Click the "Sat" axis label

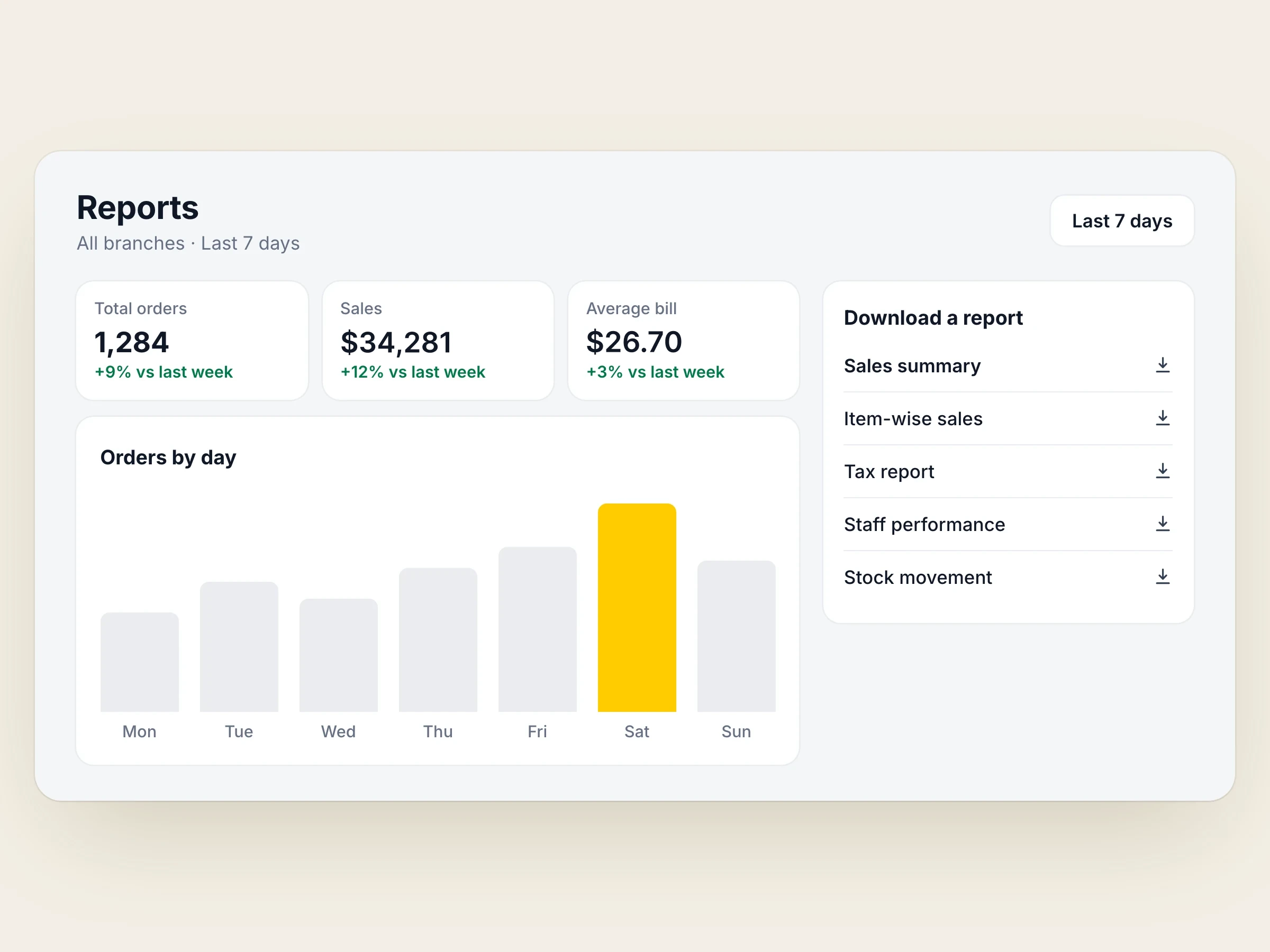[x=637, y=731]
